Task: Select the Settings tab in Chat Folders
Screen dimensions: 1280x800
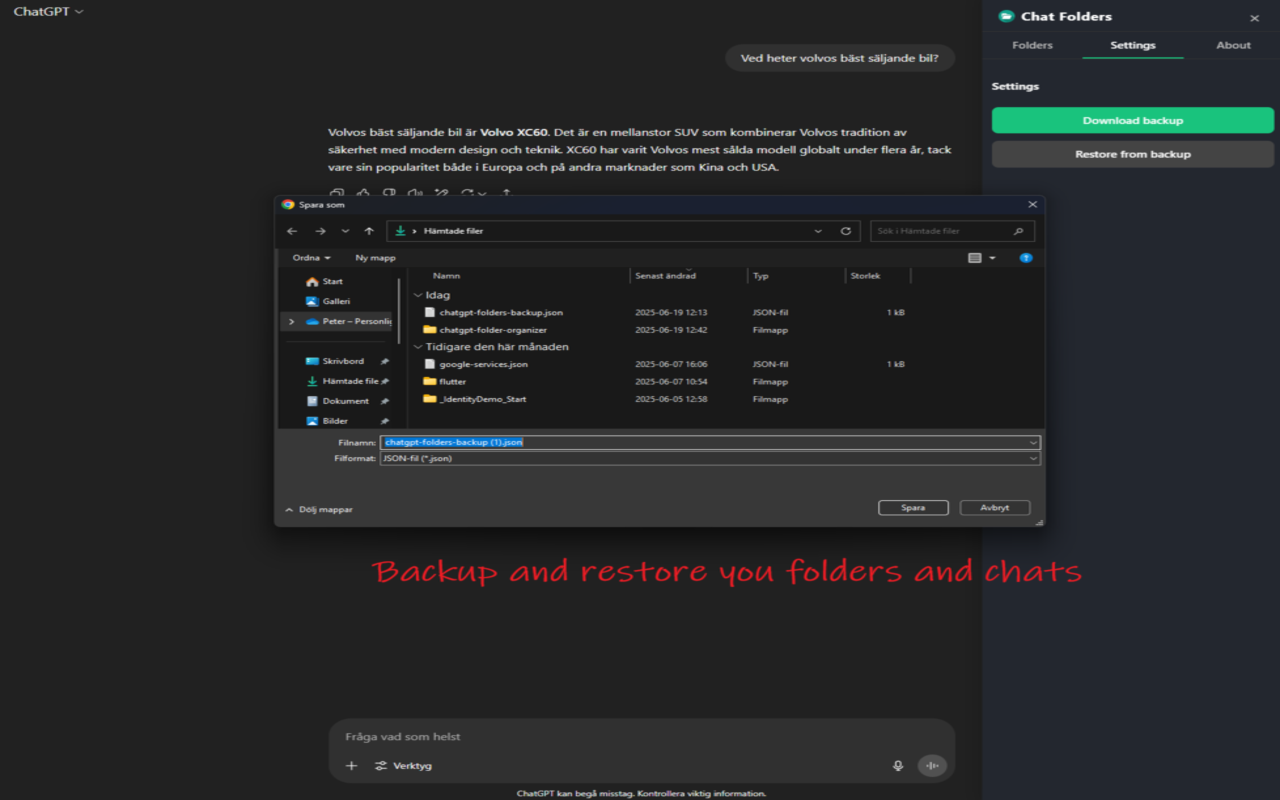Action: pos(1132,45)
